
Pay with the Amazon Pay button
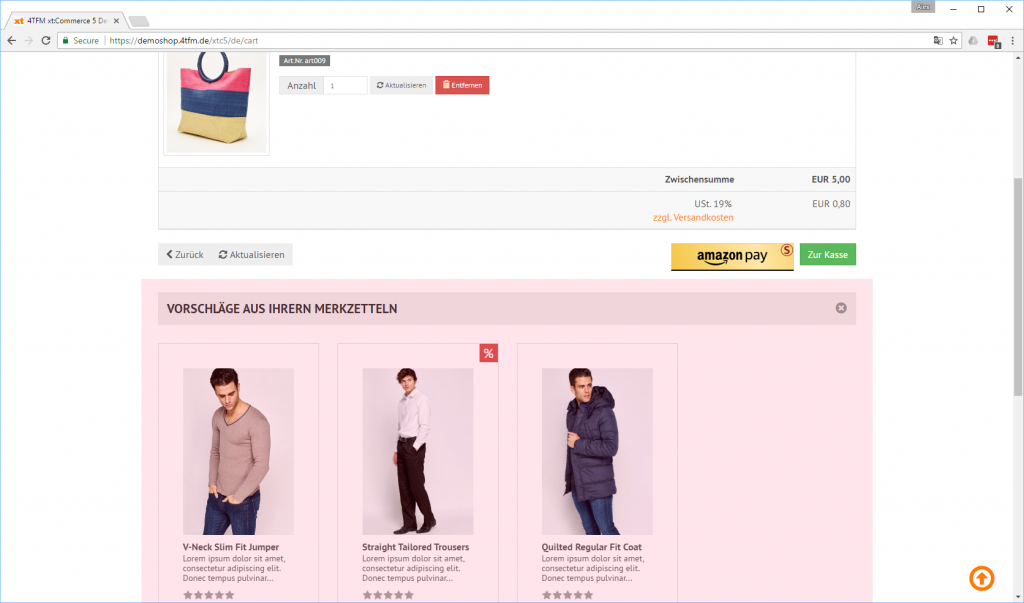coord(731,256)
